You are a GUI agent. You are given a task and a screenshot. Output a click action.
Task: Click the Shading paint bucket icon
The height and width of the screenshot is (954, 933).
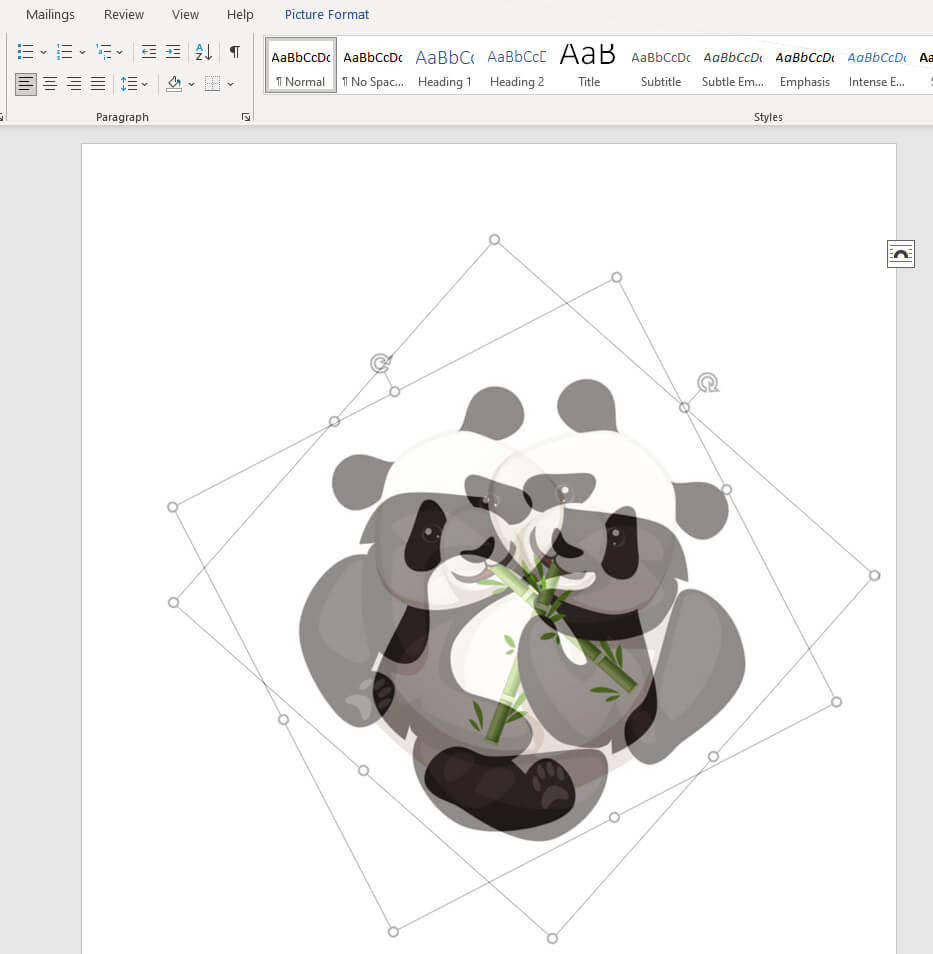coord(174,84)
